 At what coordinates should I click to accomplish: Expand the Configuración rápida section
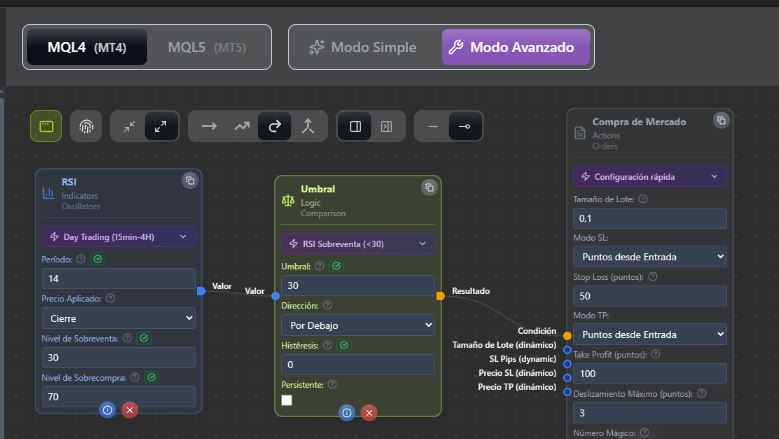pos(649,177)
